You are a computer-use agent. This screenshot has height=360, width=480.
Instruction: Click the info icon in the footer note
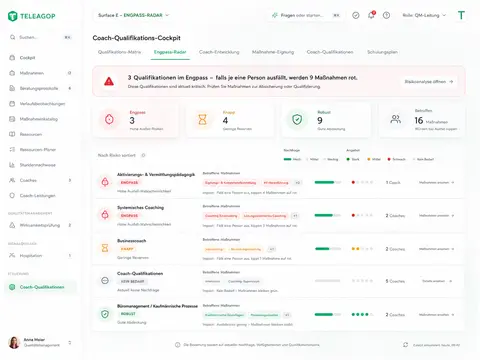click(x=178, y=345)
